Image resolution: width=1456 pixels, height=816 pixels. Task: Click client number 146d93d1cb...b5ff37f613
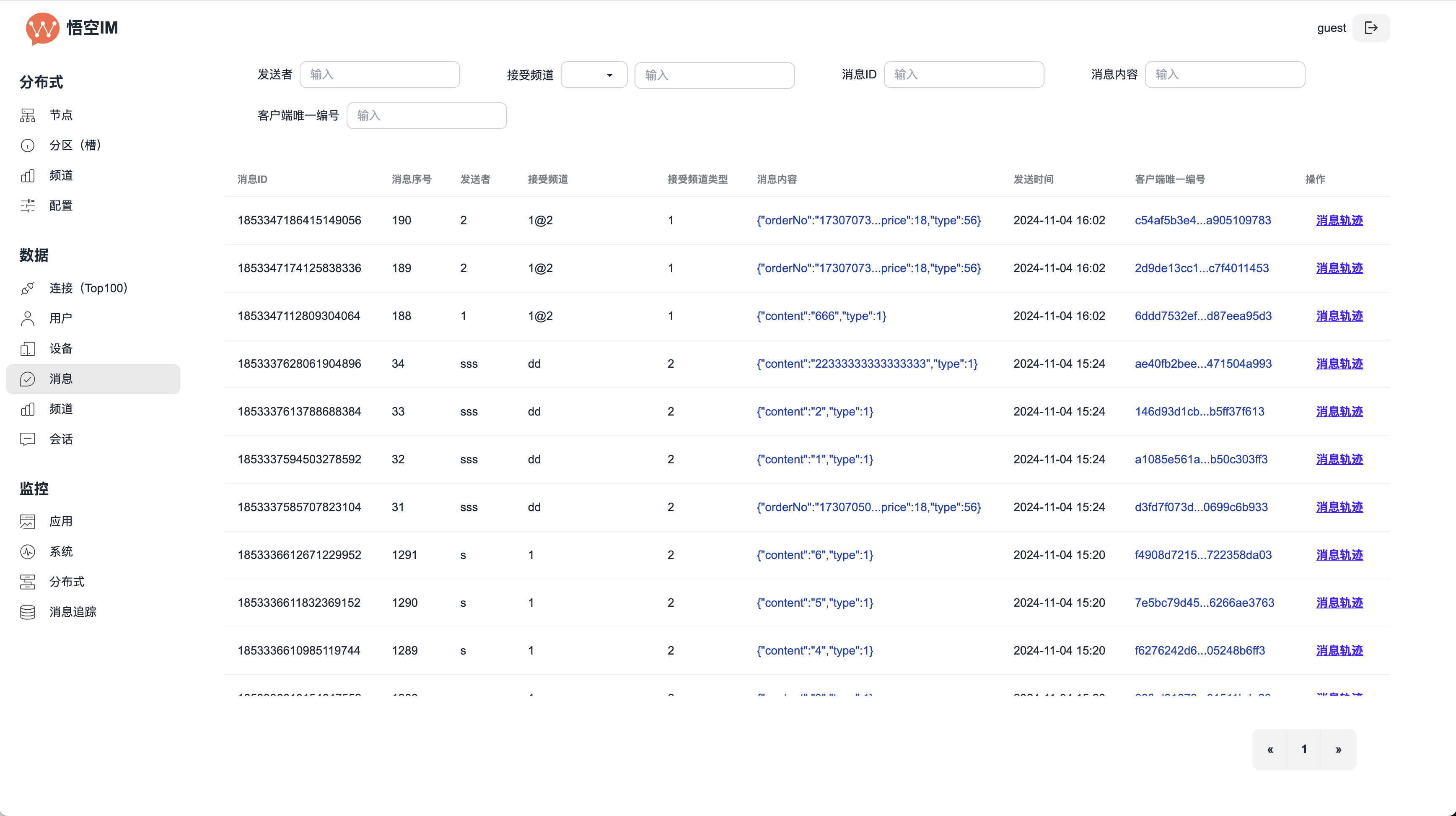1200,412
